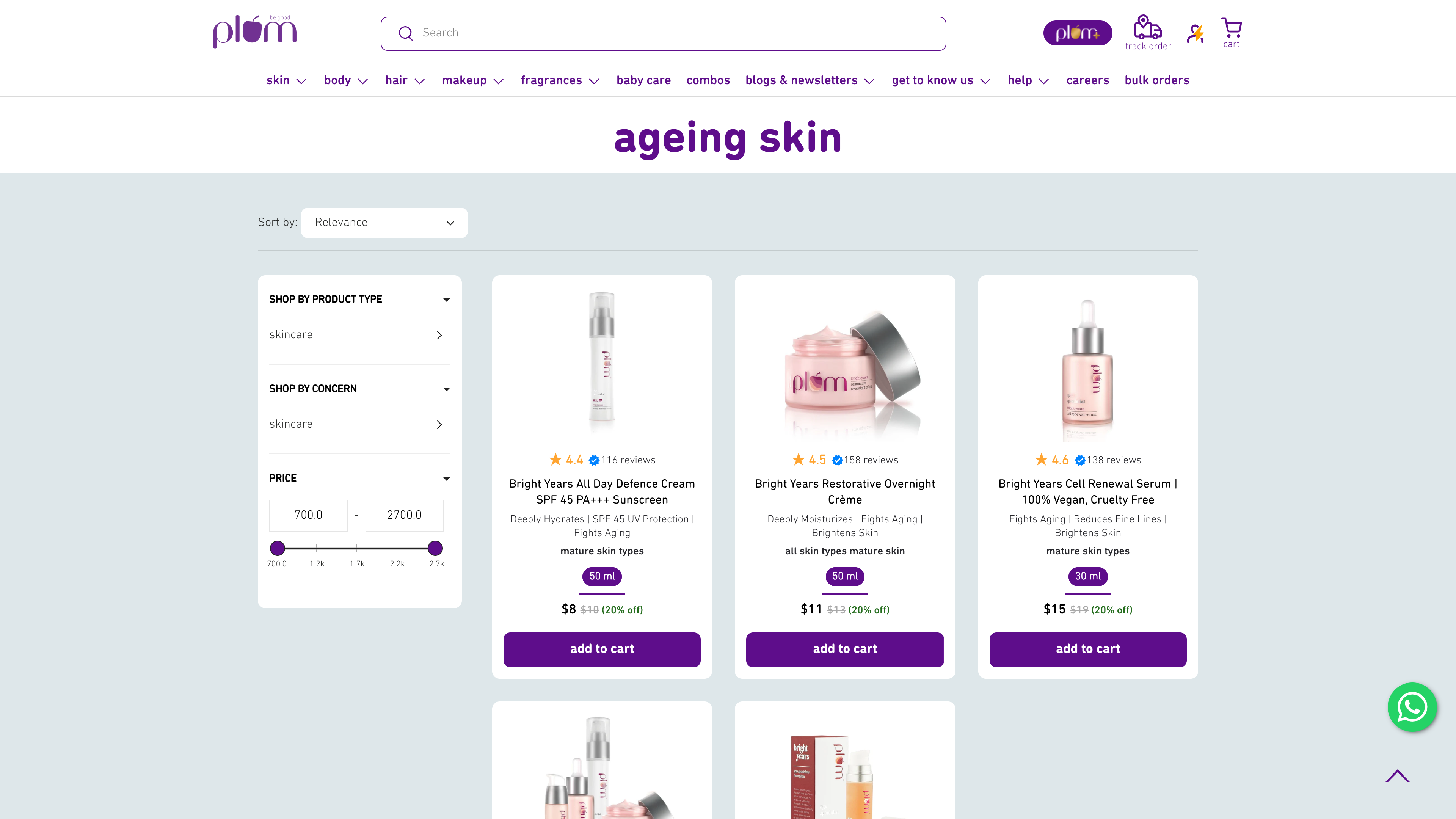Open WhatsApp chat bubble
The width and height of the screenshot is (1456, 819).
[x=1412, y=707]
